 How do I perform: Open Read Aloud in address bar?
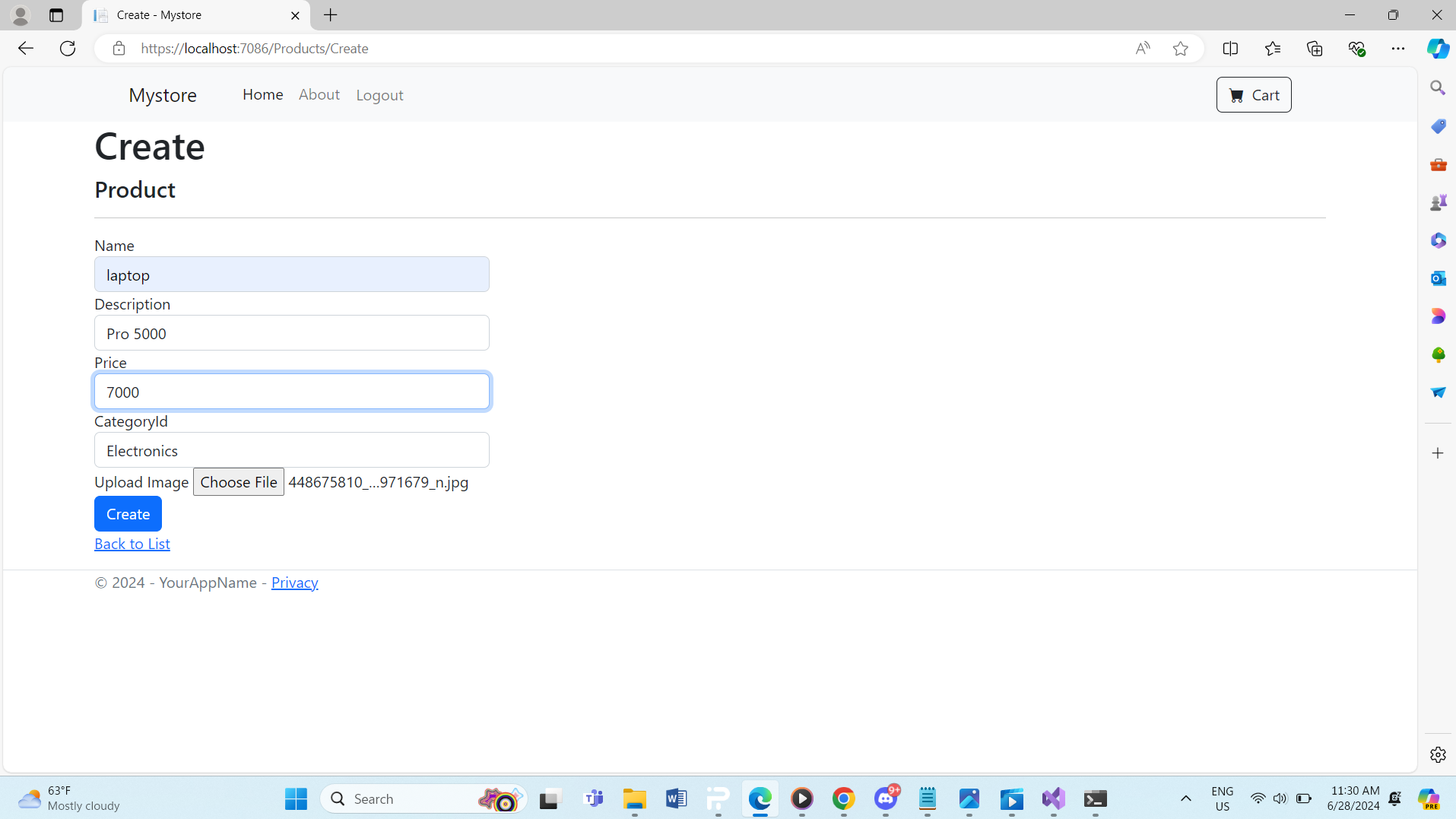point(1143,49)
